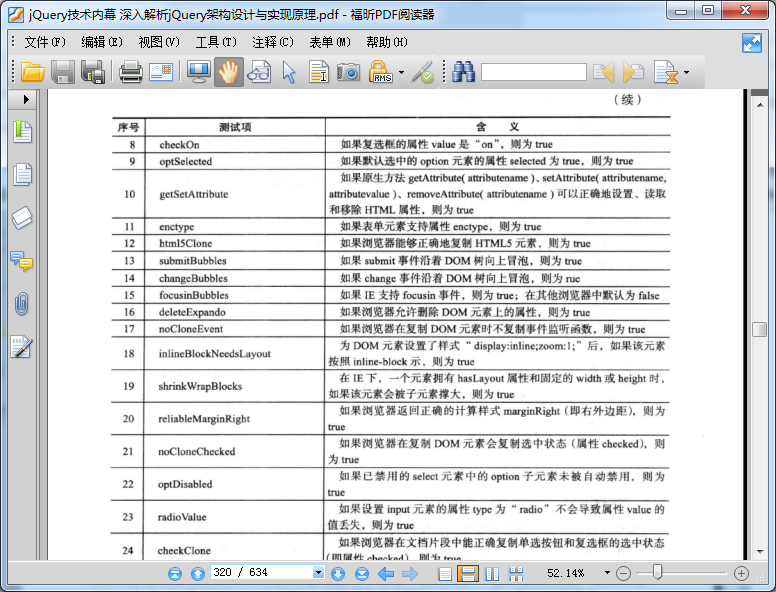This screenshot has width=776, height=592.
Task: Open the Pages thumbnail panel
Action: pos(22,174)
